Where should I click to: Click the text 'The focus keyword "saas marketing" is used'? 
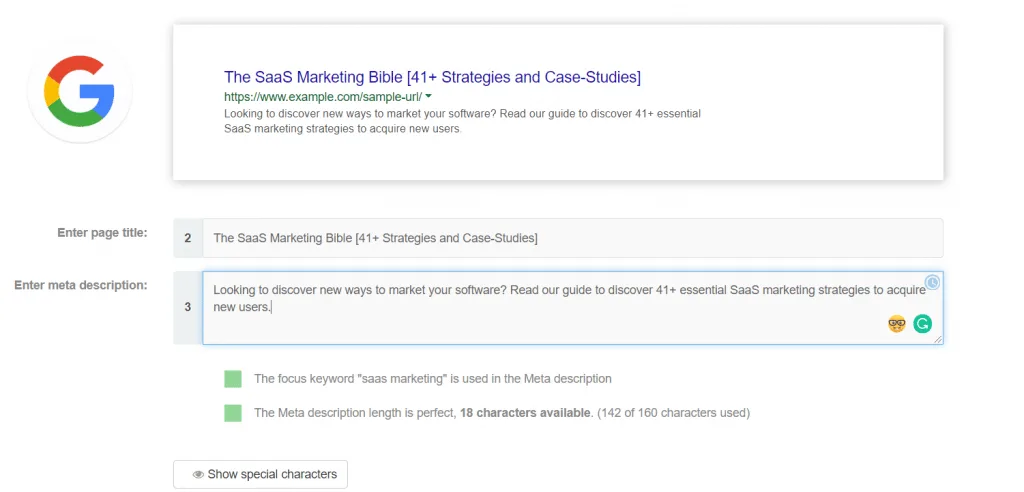(432, 378)
